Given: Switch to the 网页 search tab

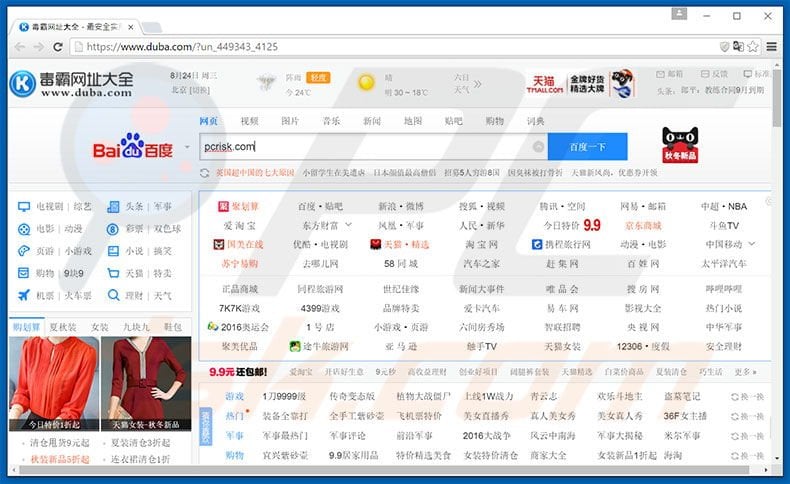Looking at the screenshot, I should (x=209, y=121).
